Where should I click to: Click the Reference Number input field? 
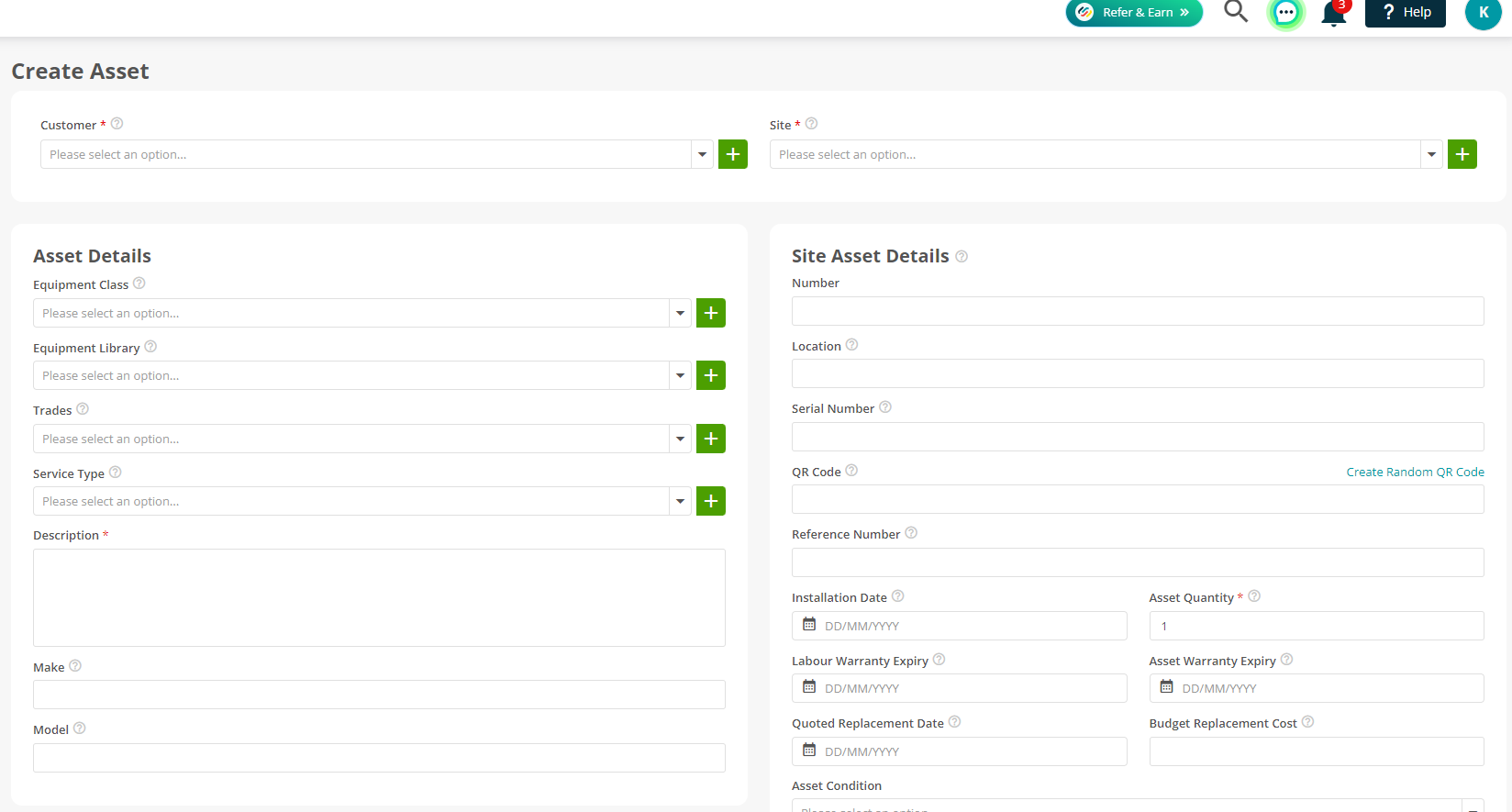coord(1138,562)
